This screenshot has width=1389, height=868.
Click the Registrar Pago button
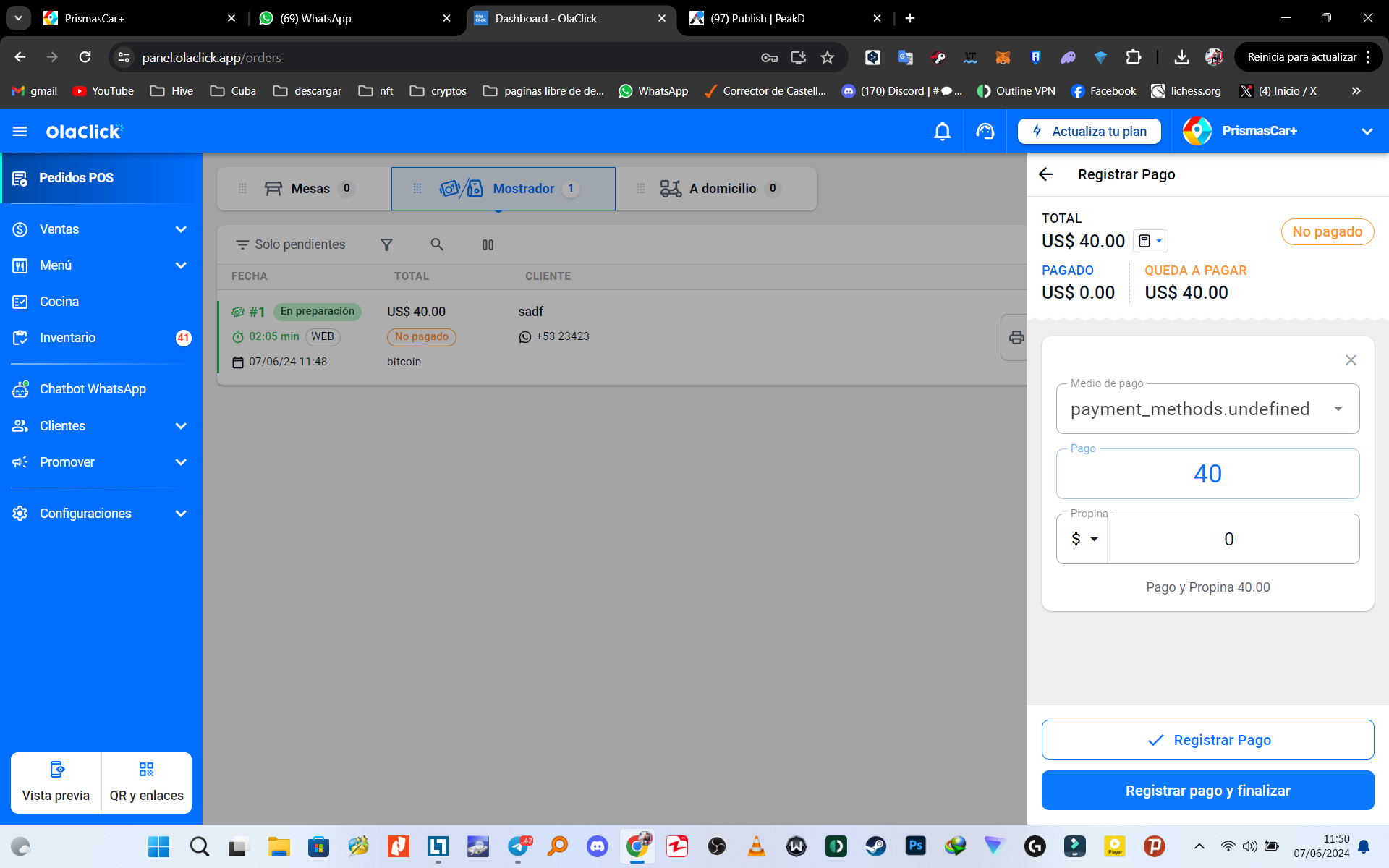pos(1207,740)
